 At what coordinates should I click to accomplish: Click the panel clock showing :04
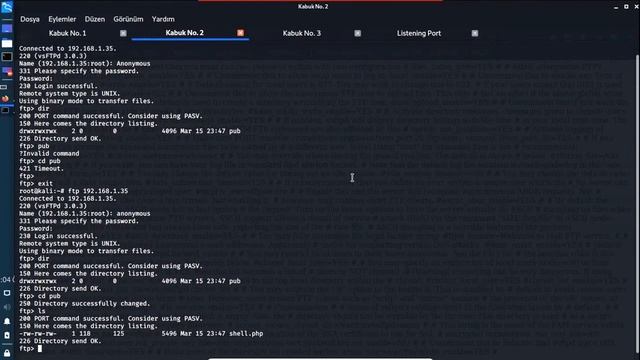6,280
